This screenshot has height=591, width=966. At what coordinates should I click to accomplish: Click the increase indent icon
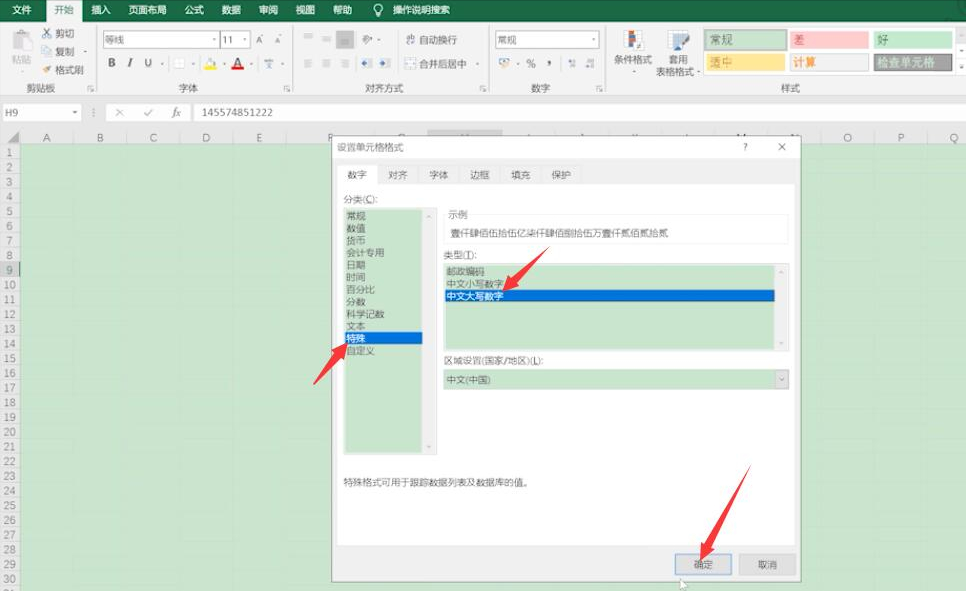(384, 63)
